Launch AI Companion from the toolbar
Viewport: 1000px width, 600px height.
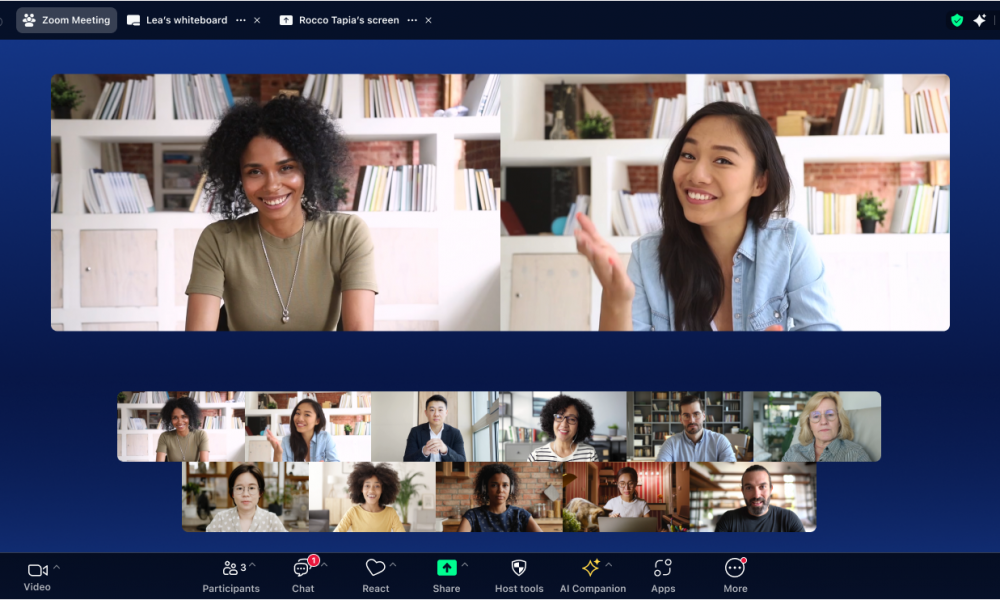coord(591,568)
